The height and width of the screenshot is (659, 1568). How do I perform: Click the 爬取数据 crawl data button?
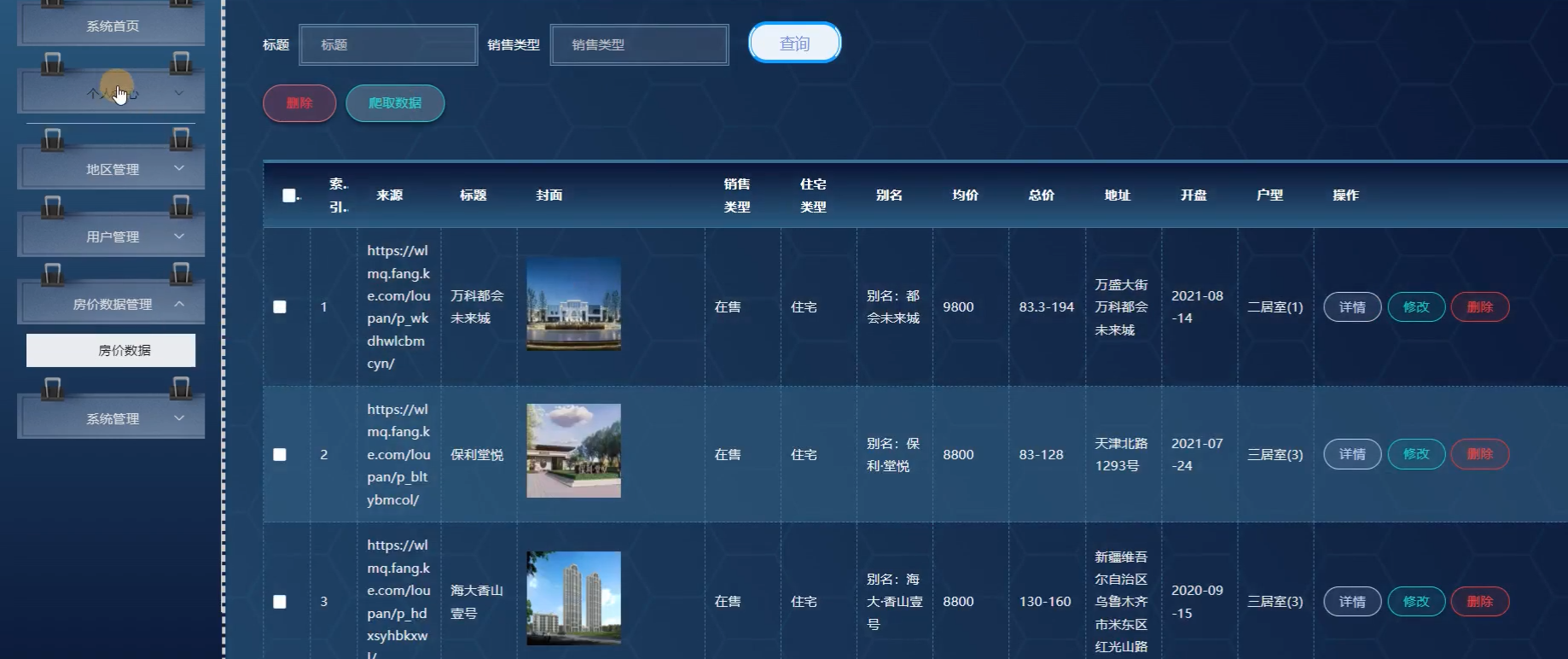(x=395, y=103)
